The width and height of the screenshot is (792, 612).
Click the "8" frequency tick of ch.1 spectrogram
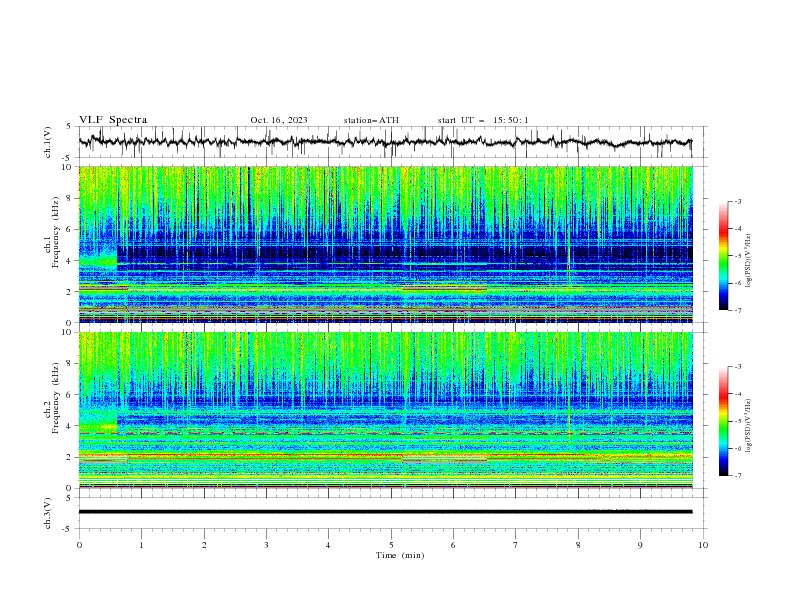click(x=70, y=198)
